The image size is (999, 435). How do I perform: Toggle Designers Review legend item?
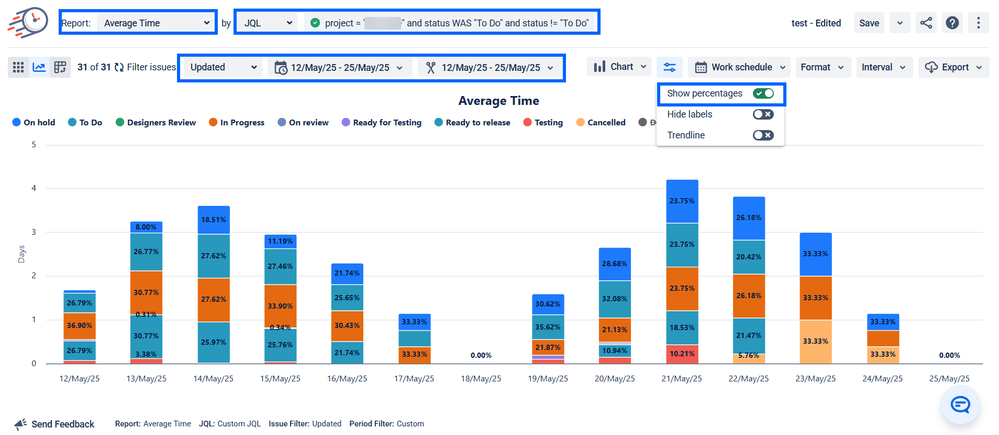(x=155, y=122)
